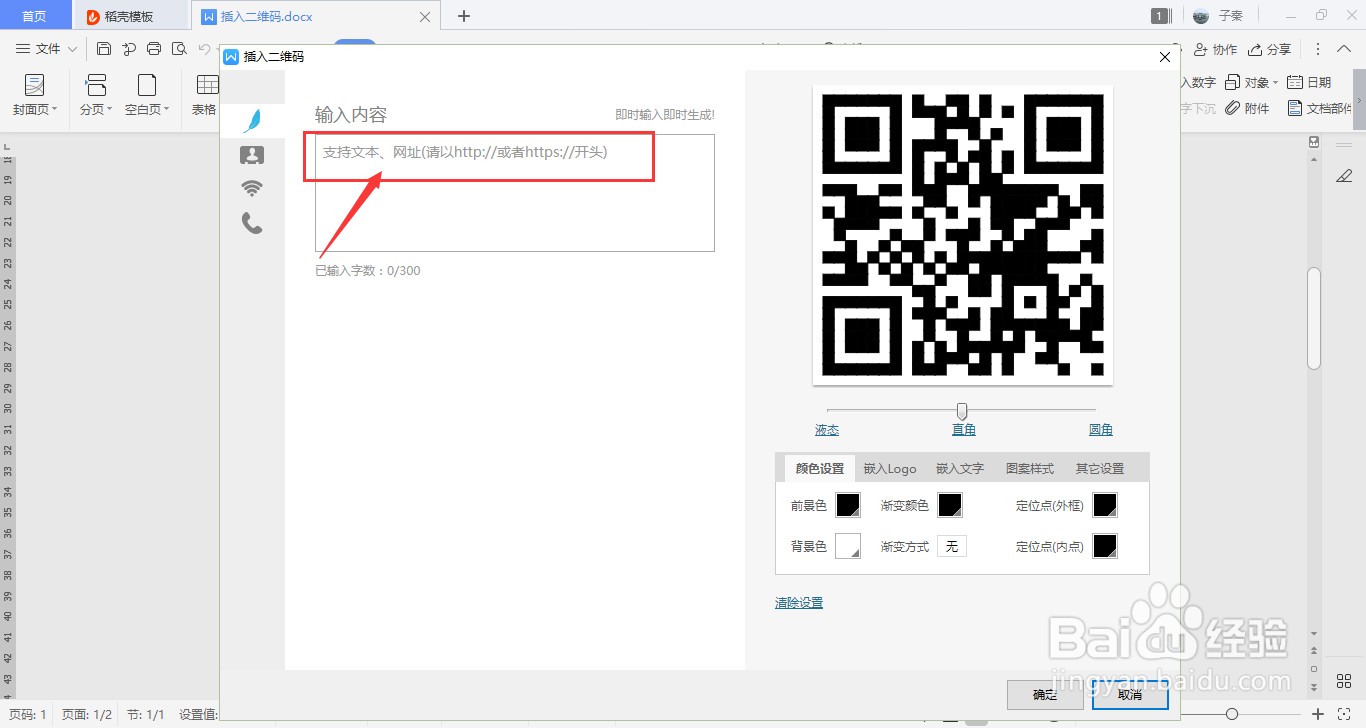Click the Print Preview magnifier icon
The height and width of the screenshot is (728, 1366).
click(179, 49)
